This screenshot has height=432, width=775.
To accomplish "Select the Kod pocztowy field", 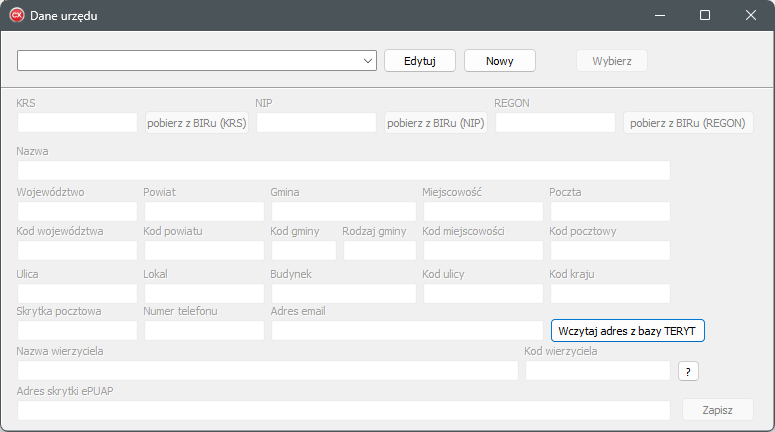I will (609, 251).
